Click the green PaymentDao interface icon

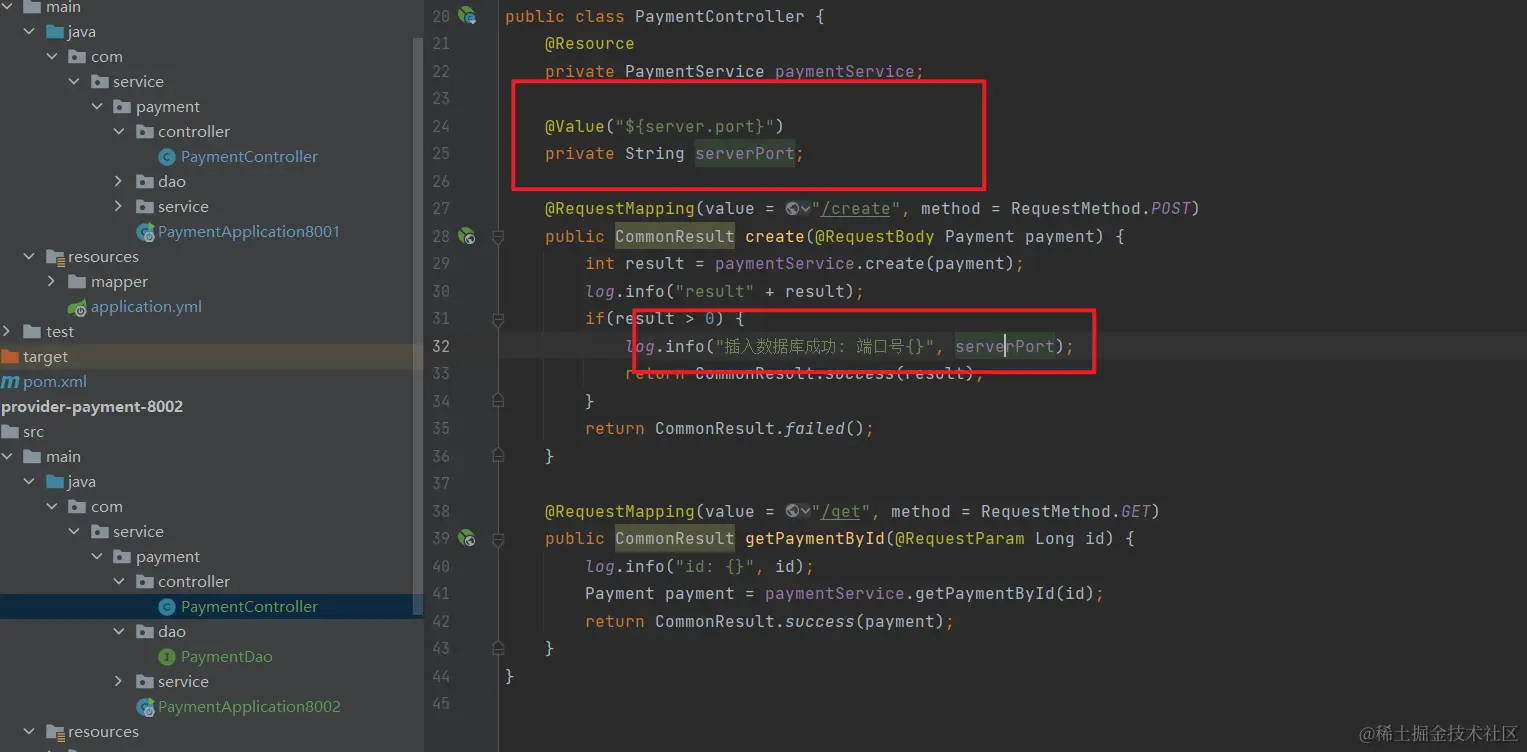pyautogui.click(x=167, y=657)
